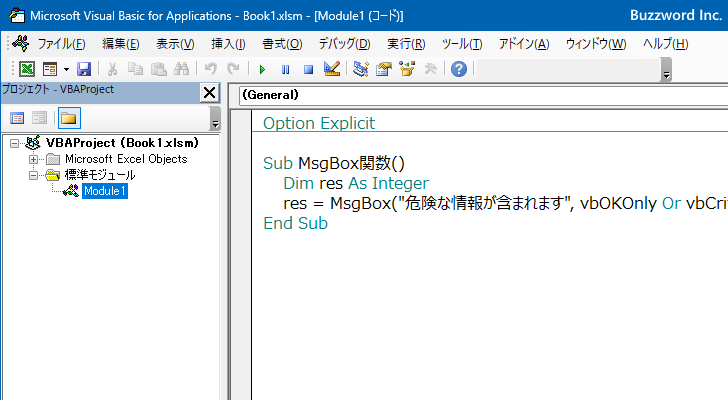Screen dimensions: 728x400
Task: Expand the Microsoft Excel Objects folder
Action: (x=33, y=160)
